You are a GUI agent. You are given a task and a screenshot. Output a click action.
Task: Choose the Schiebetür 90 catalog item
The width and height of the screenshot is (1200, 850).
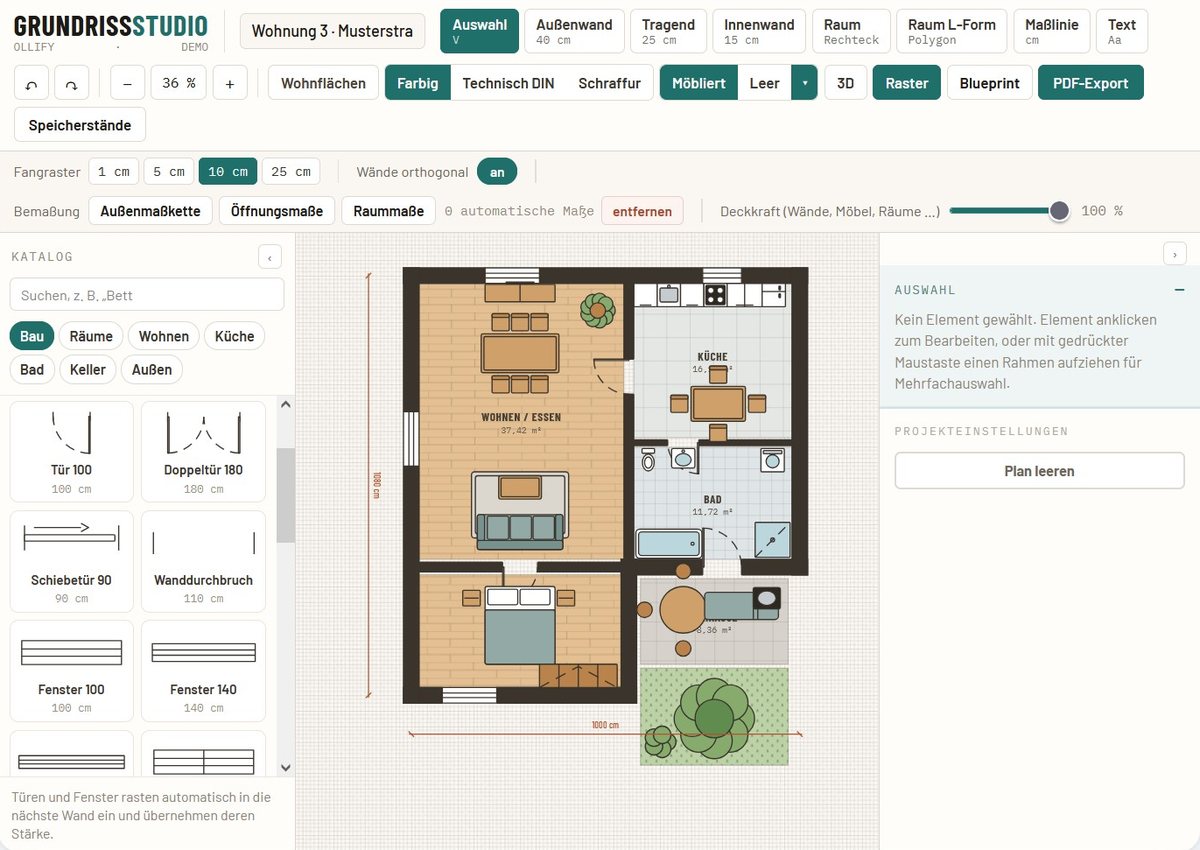click(71, 561)
